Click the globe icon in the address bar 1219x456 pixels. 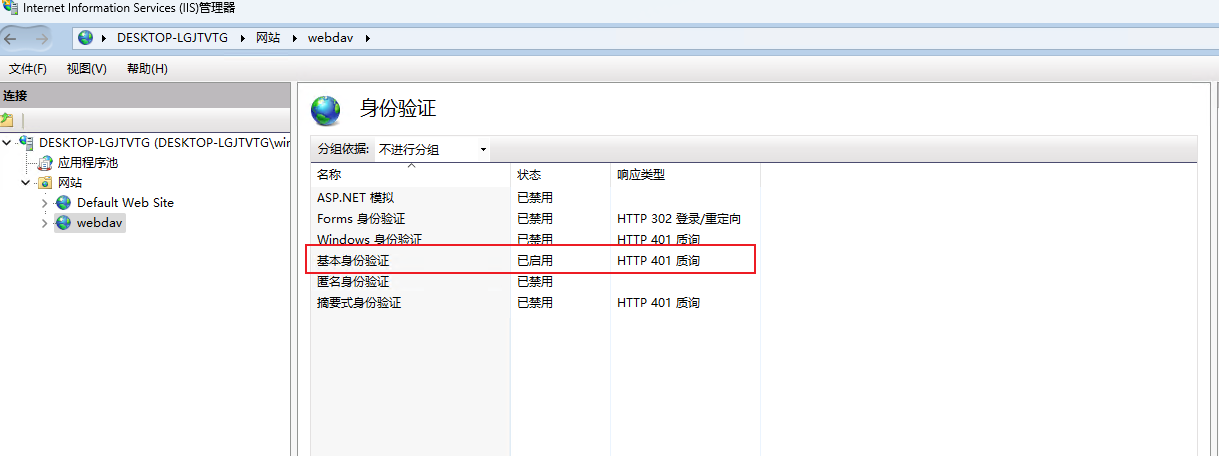(x=86, y=38)
